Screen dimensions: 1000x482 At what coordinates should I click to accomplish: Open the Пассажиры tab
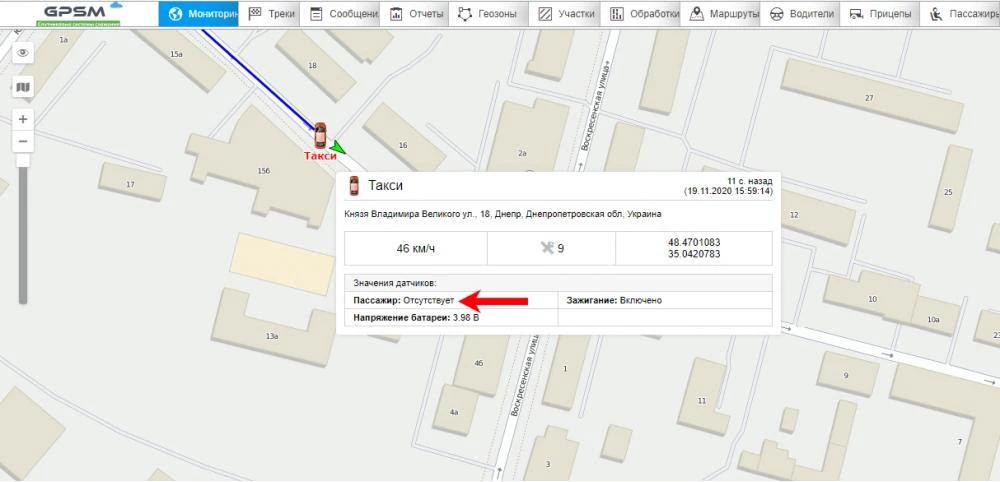point(960,13)
